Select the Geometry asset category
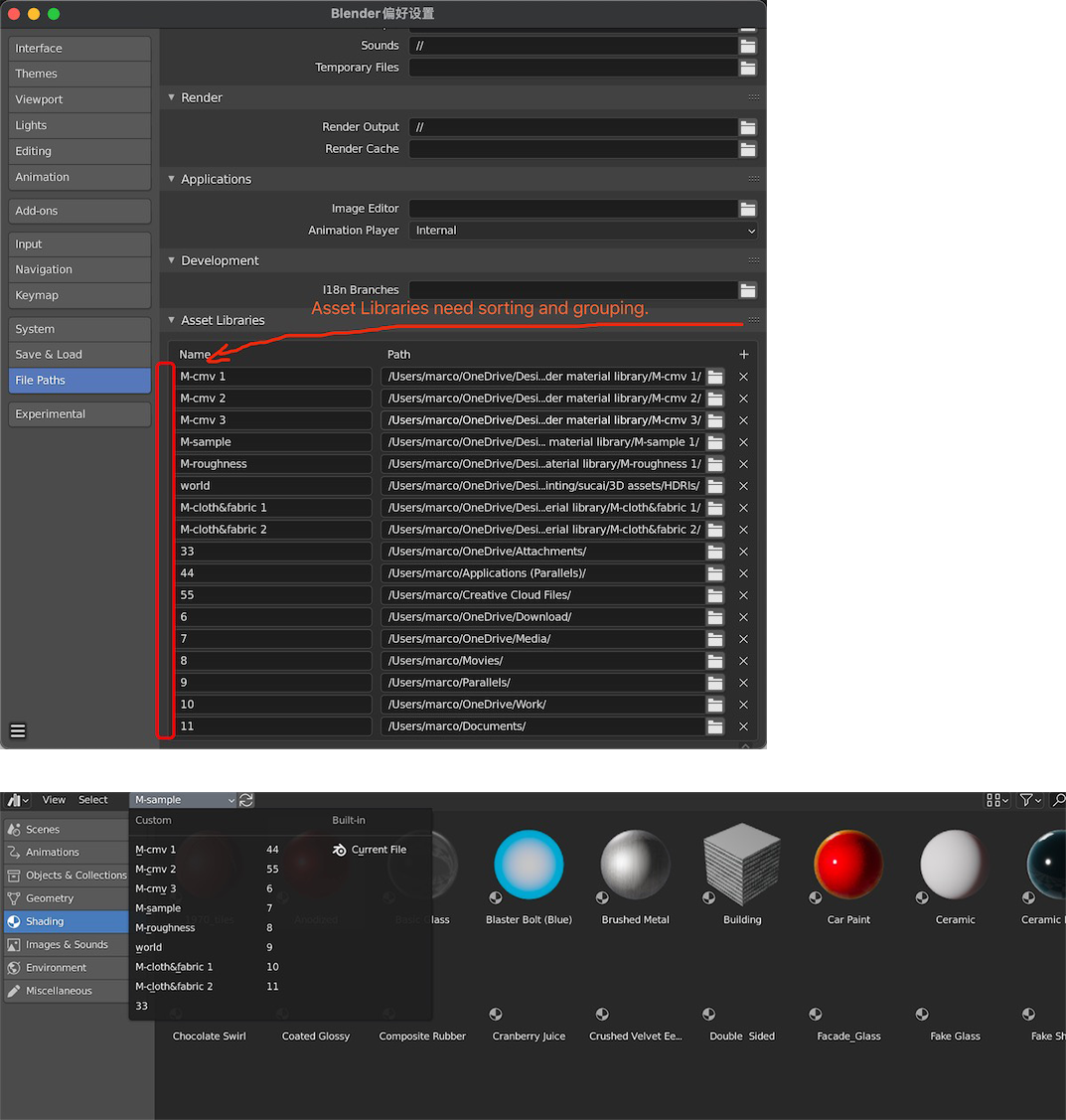1066x1120 pixels. pyautogui.click(x=66, y=898)
